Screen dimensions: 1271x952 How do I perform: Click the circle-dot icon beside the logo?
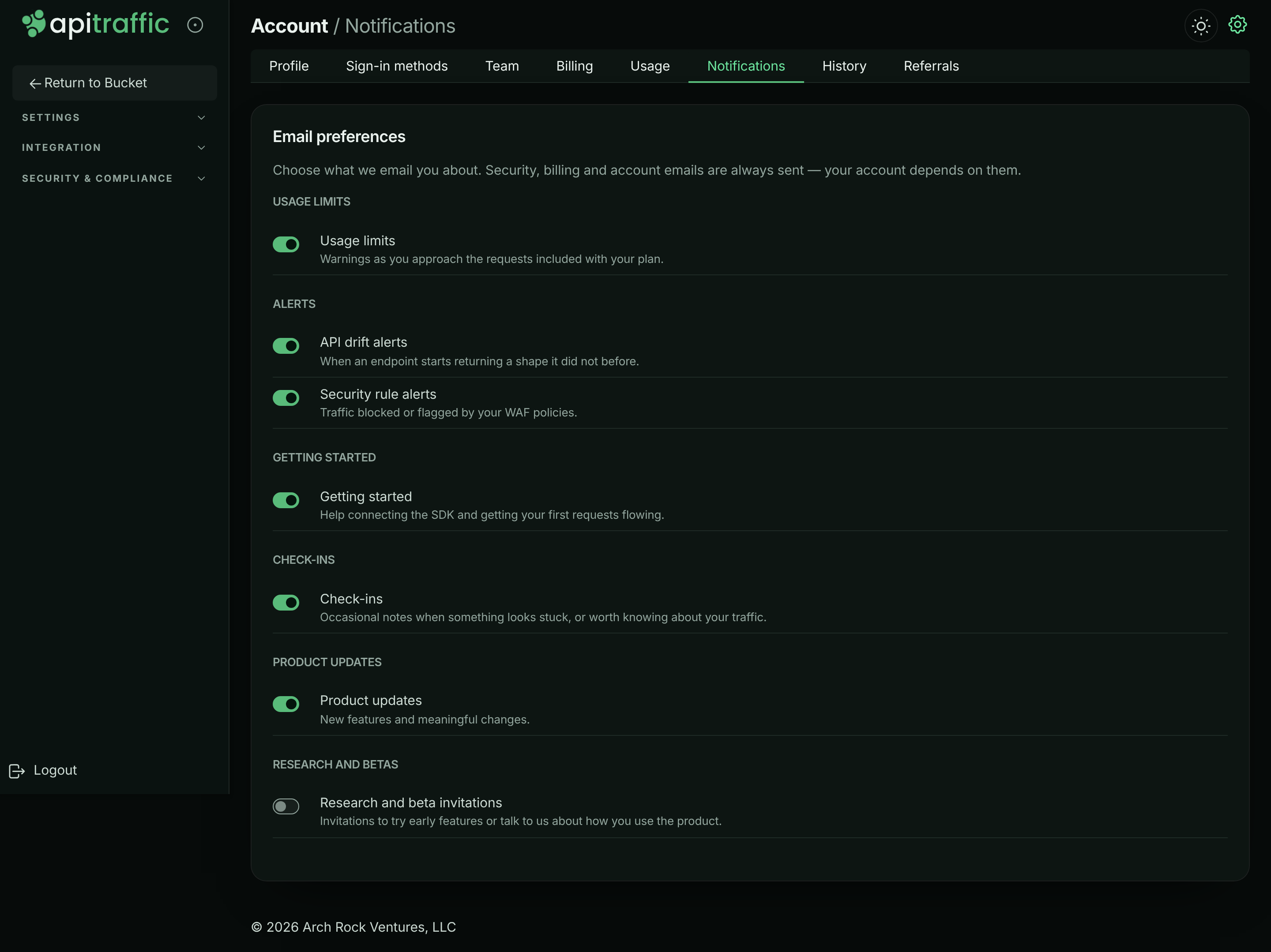196,25
